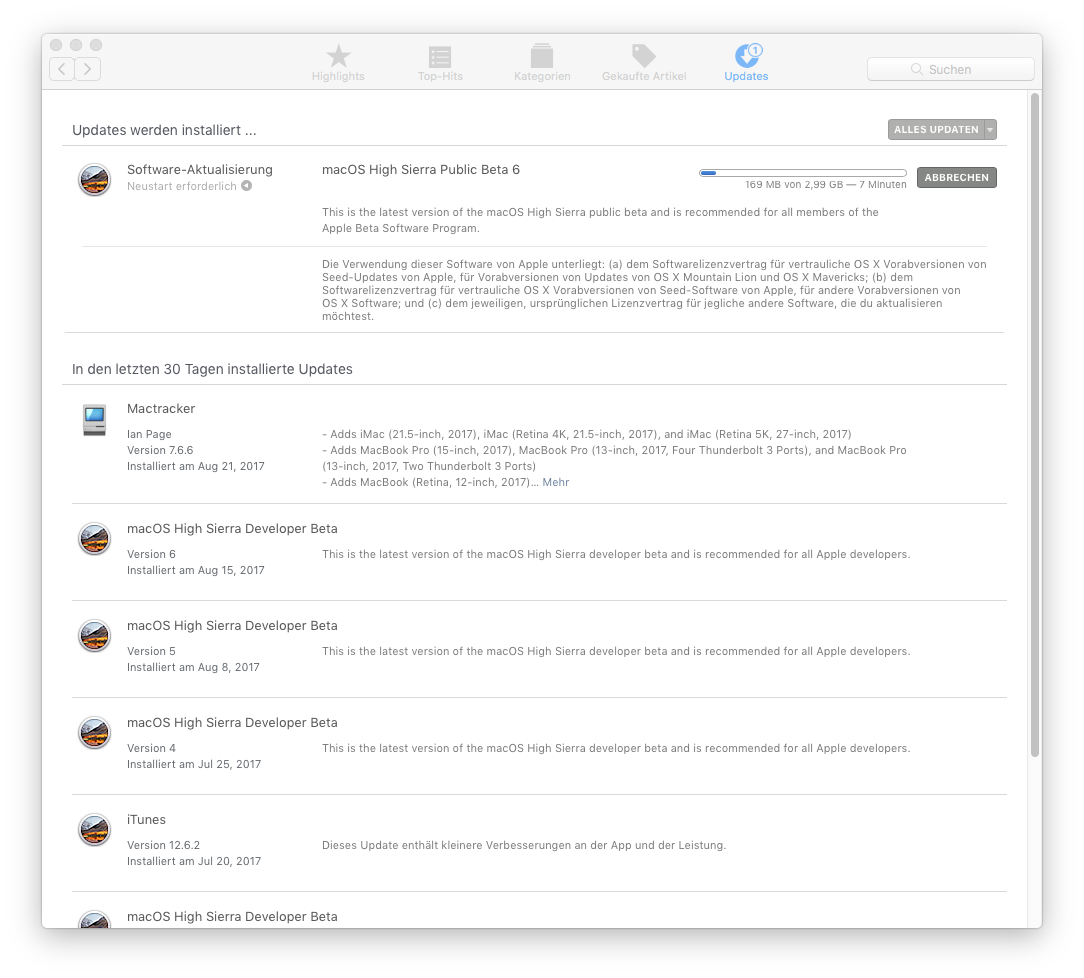Click 'Installiert am Jul 25, 2017'

[194, 764]
